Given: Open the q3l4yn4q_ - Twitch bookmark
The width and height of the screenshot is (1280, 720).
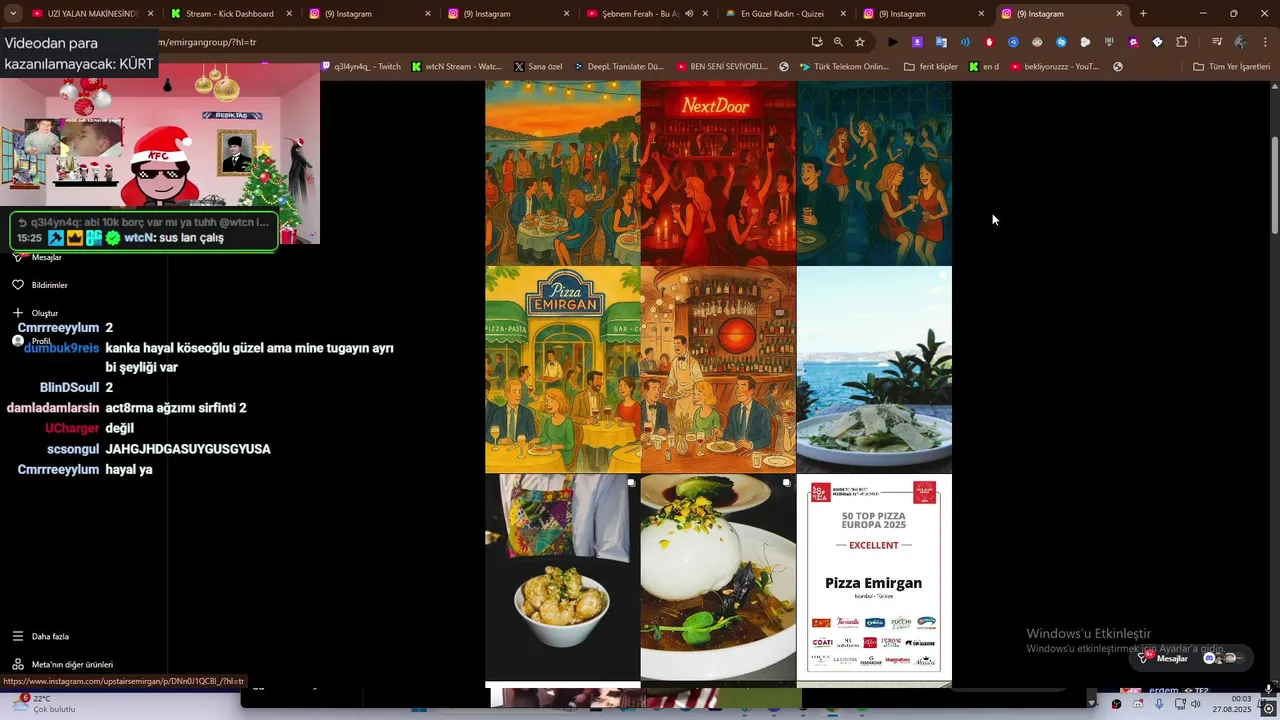Looking at the screenshot, I should tap(360, 67).
